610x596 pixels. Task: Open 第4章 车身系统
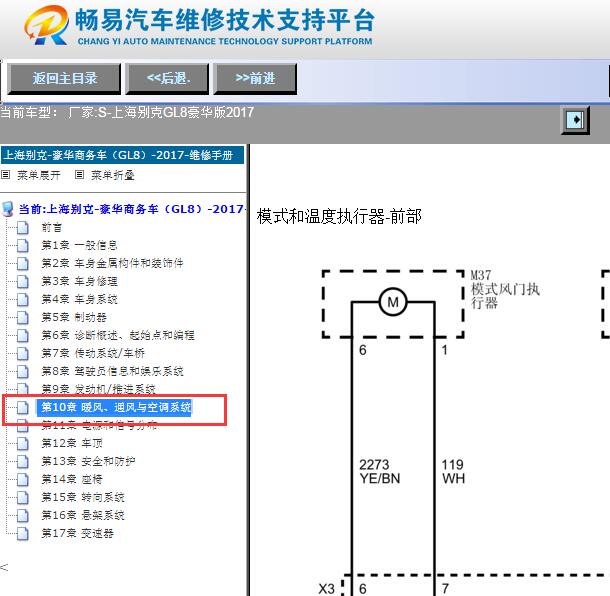tap(79, 299)
